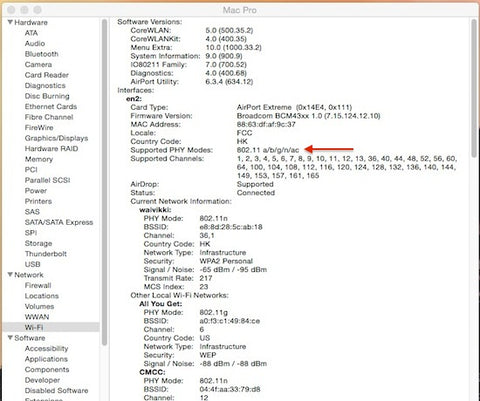Select the MAC Address value 88:63:df:af:9c:37
Viewport: 480px width, 401px height.
266,124
